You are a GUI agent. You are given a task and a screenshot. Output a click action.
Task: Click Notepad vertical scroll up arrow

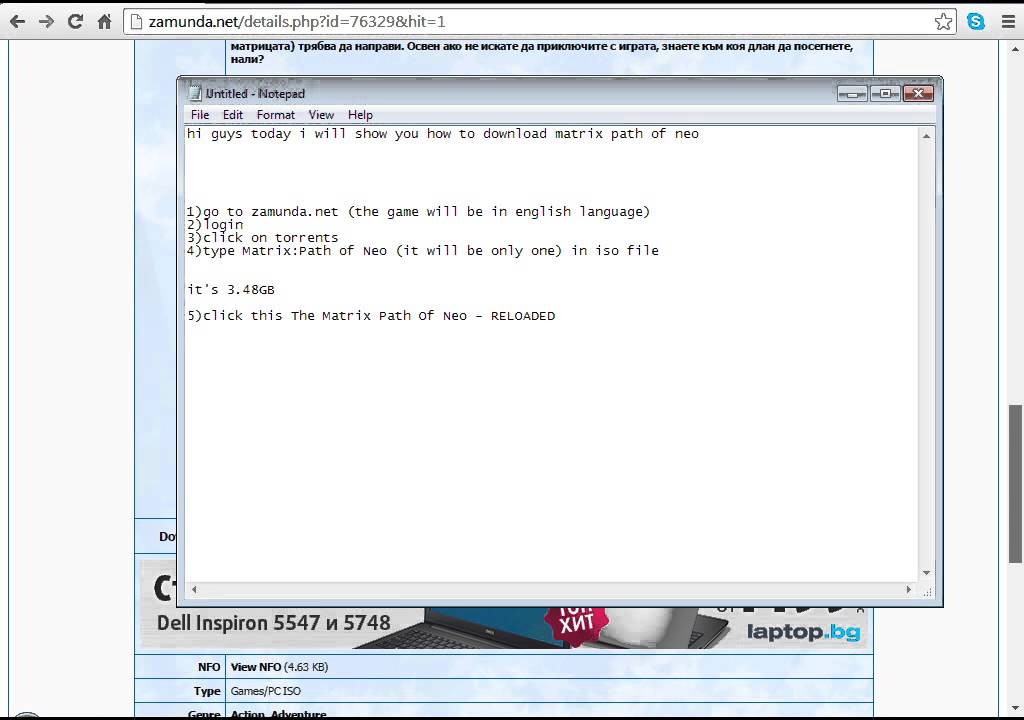pos(926,136)
